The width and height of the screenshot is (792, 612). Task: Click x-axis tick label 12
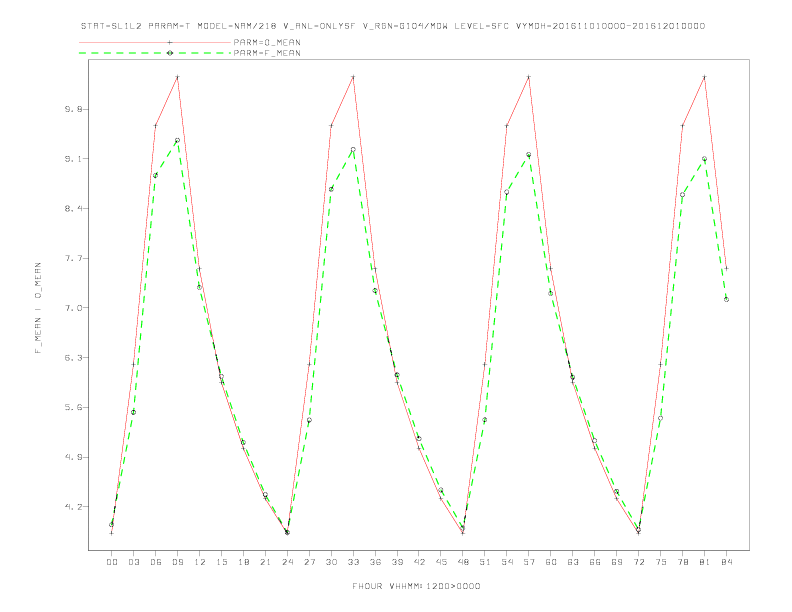[x=200, y=562]
